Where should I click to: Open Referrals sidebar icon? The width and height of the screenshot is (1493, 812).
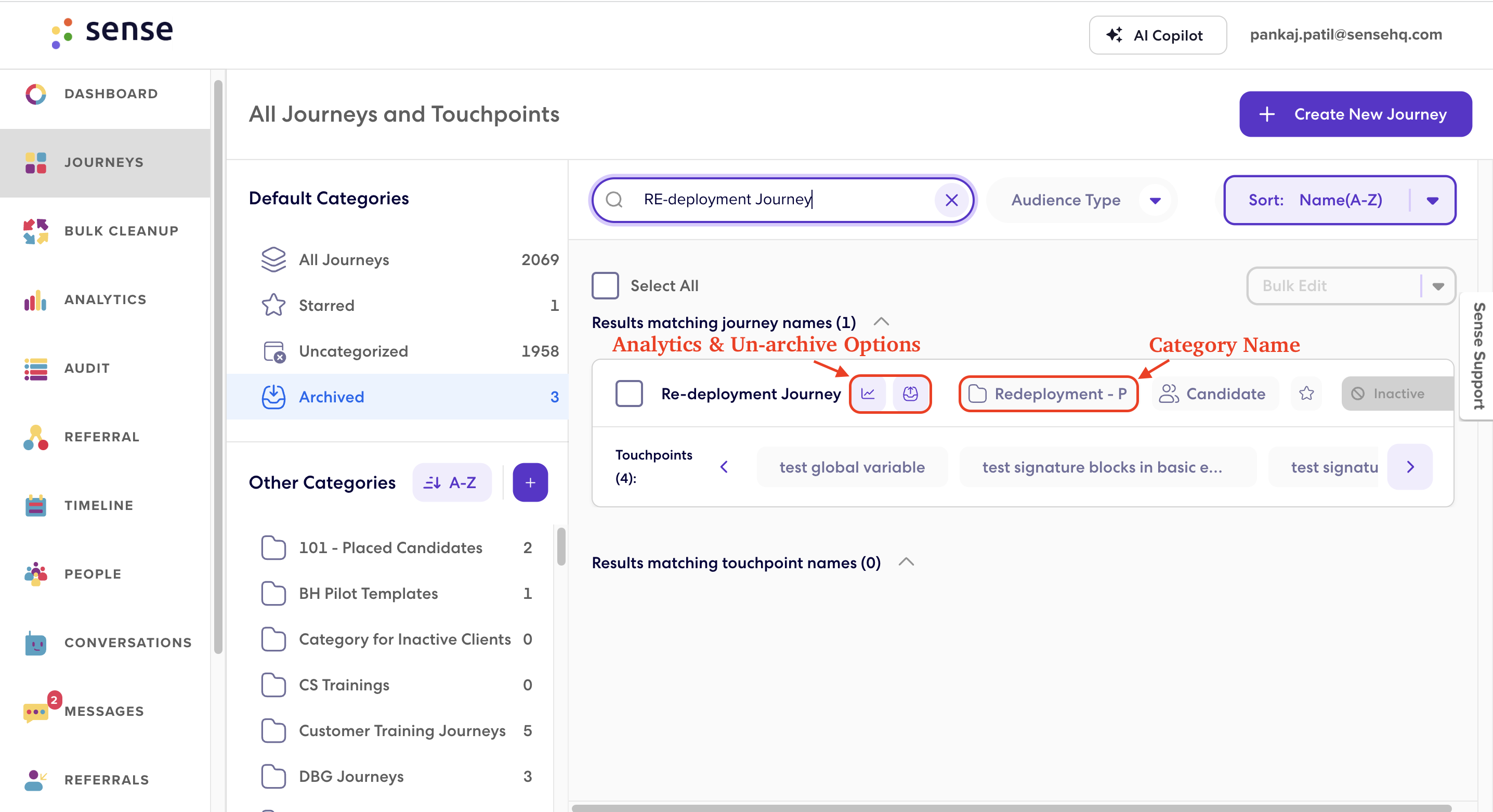pyautogui.click(x=35, y=781)
